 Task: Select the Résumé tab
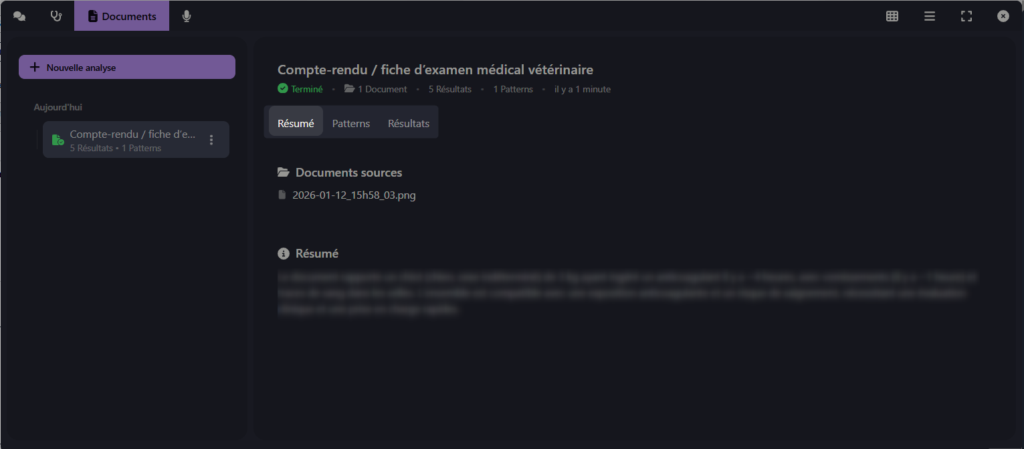click(296, 123)
